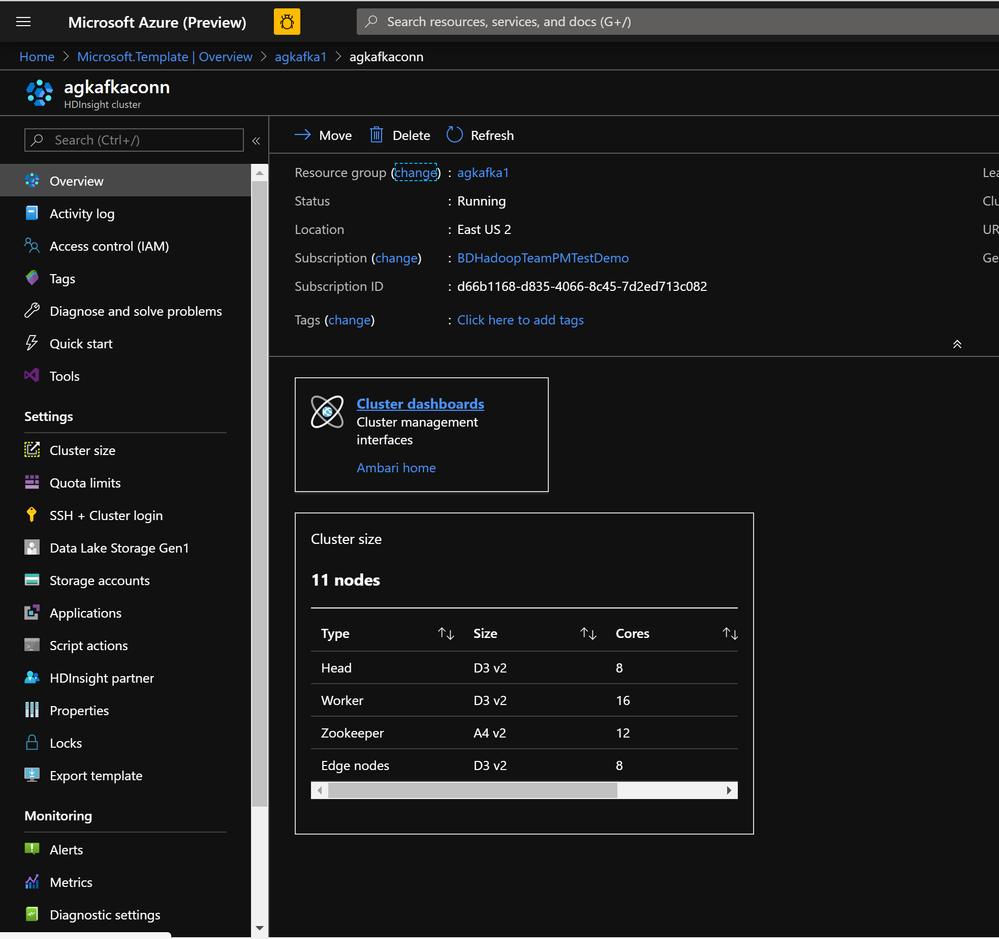Click the Alerts icon under Monitoring
999x939 pixels.
(x=32, y=849)
